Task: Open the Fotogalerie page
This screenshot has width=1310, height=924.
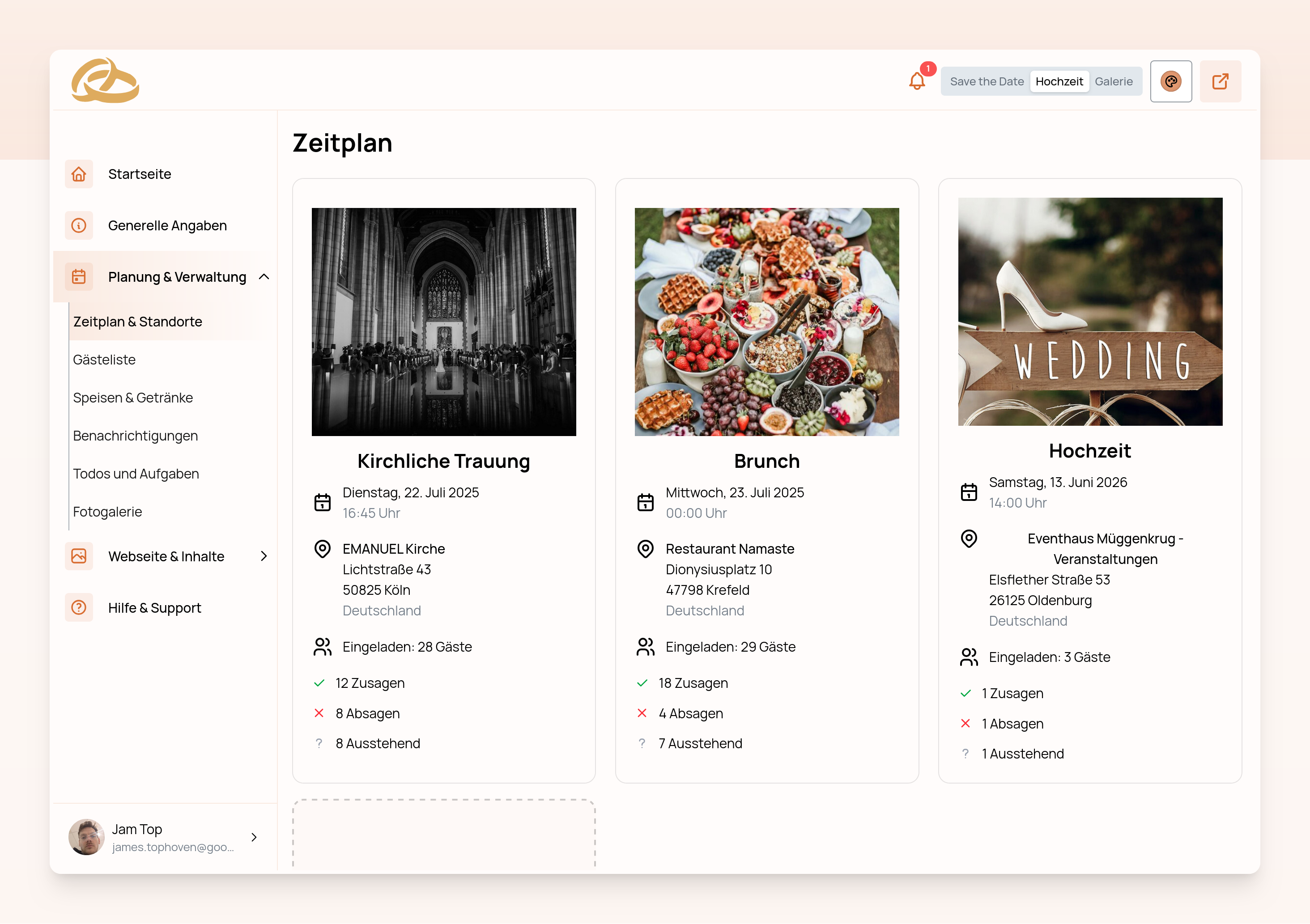Action: tap(107, 512)
